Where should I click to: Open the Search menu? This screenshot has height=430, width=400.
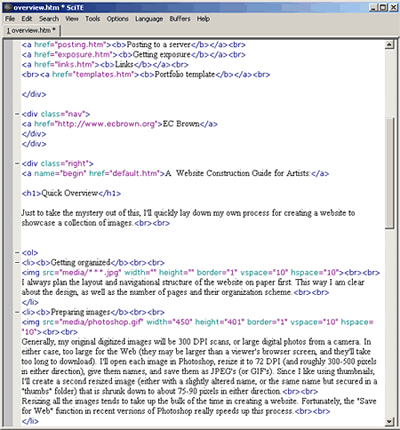49,19
